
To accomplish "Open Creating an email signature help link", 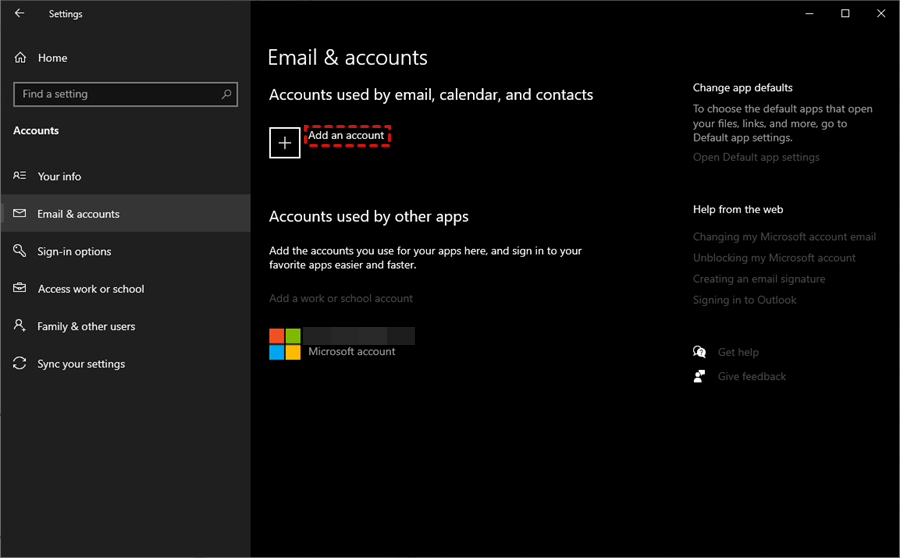I will pyautogui.click(x=759, y=279).
